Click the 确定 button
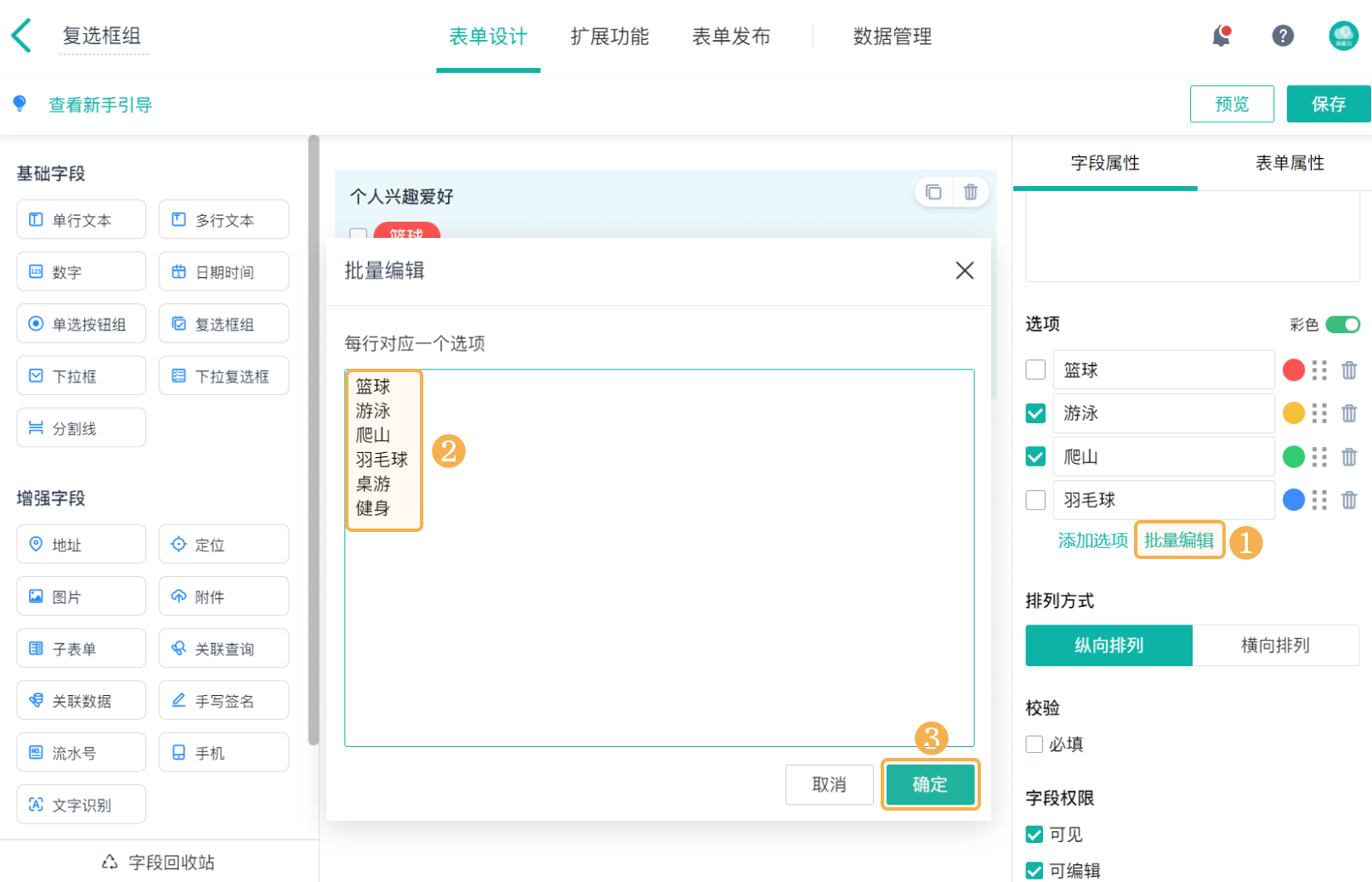This screenshot has height=882, width=1372. tap(930, 784)
